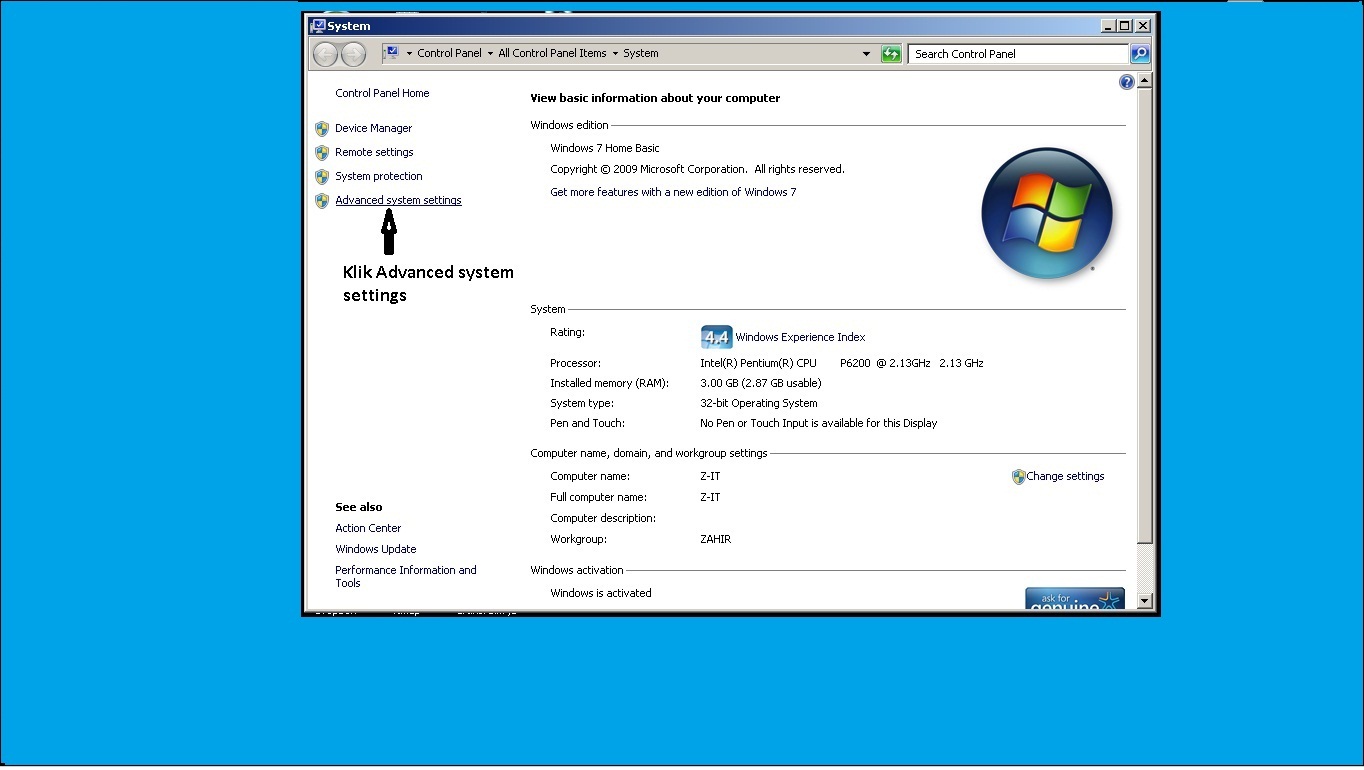Click Computer name value Z-IT
The height and width of the screenshot is (770, 1364).
pos(710,477)
